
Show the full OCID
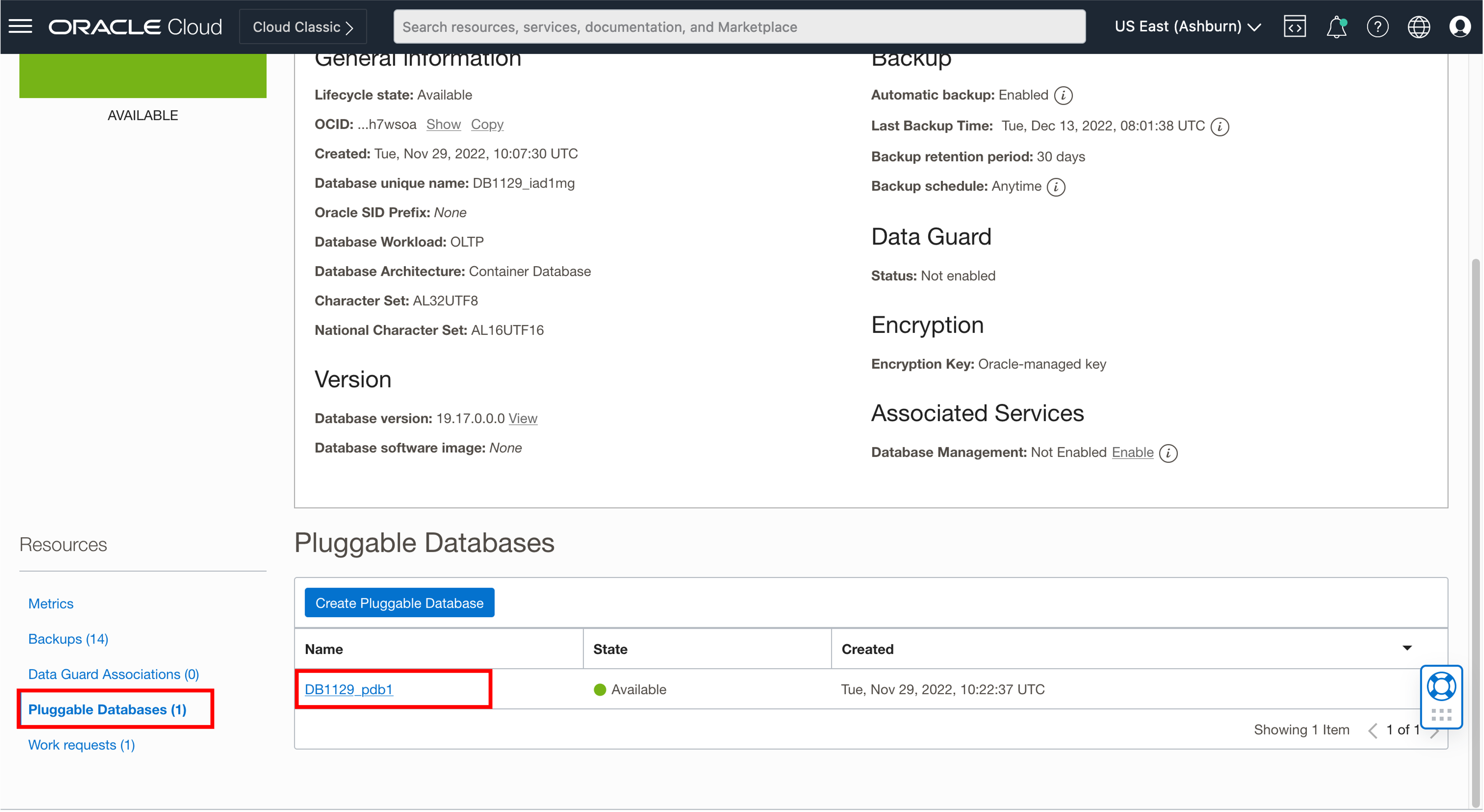pos(443,124)
